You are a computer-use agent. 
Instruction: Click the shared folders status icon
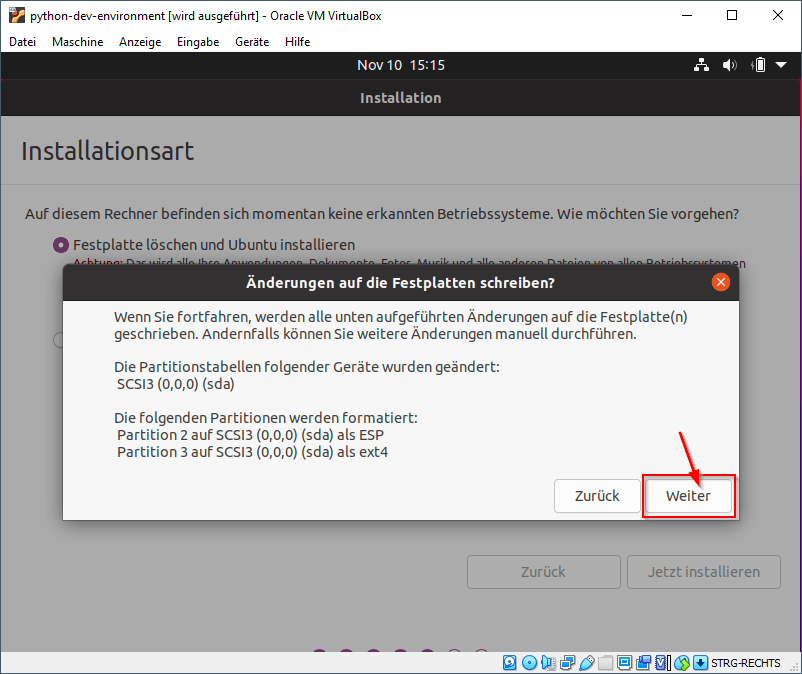[x=606, y=662]
